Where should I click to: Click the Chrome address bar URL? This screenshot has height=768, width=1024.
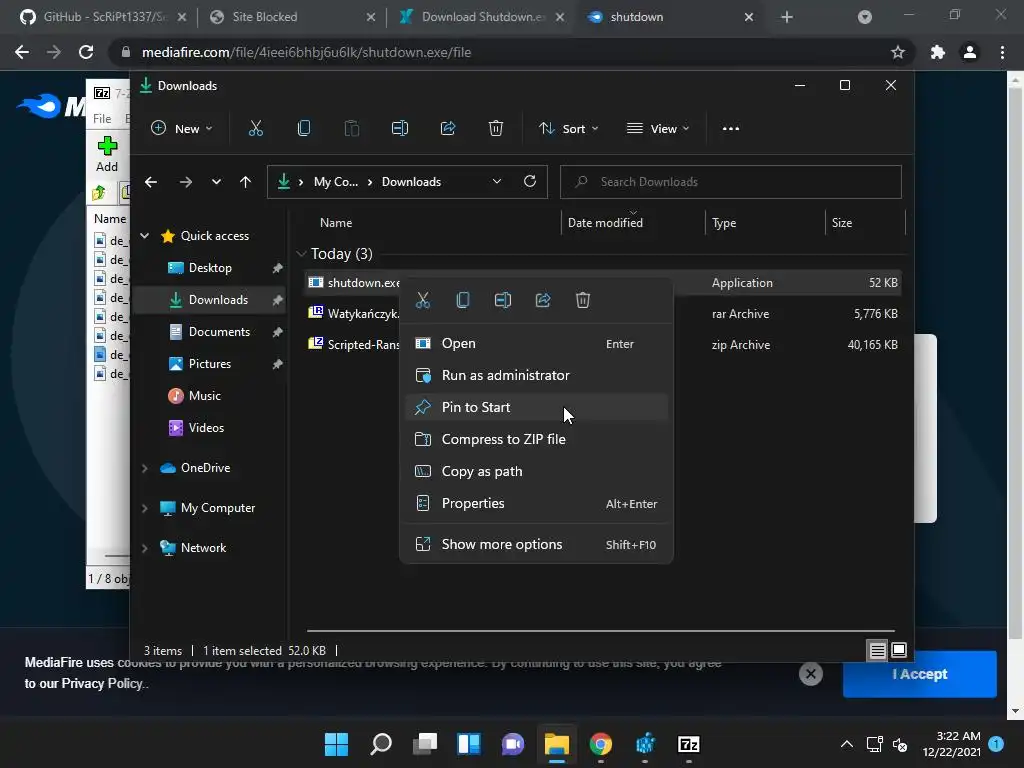306,52
